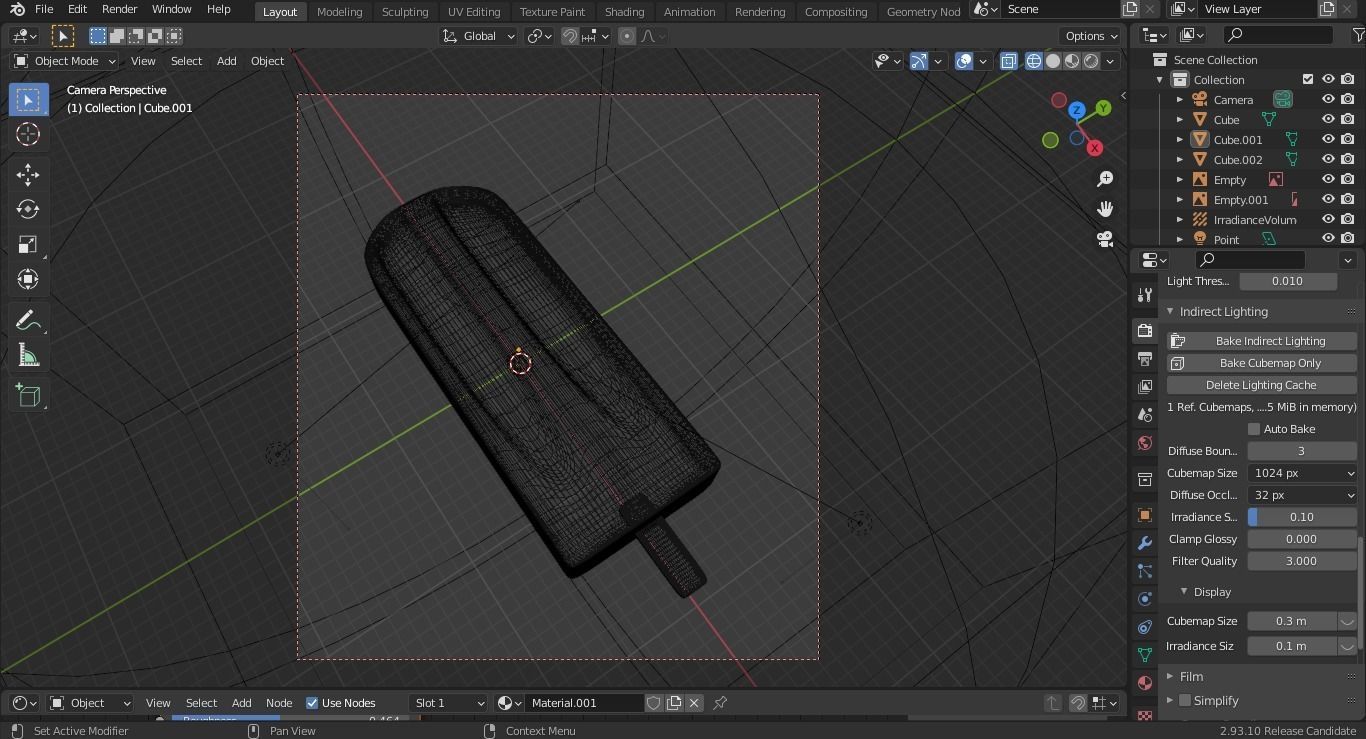Exclude Collection from view layer checkbox

pyautogui.click(x=1308, y=79)
